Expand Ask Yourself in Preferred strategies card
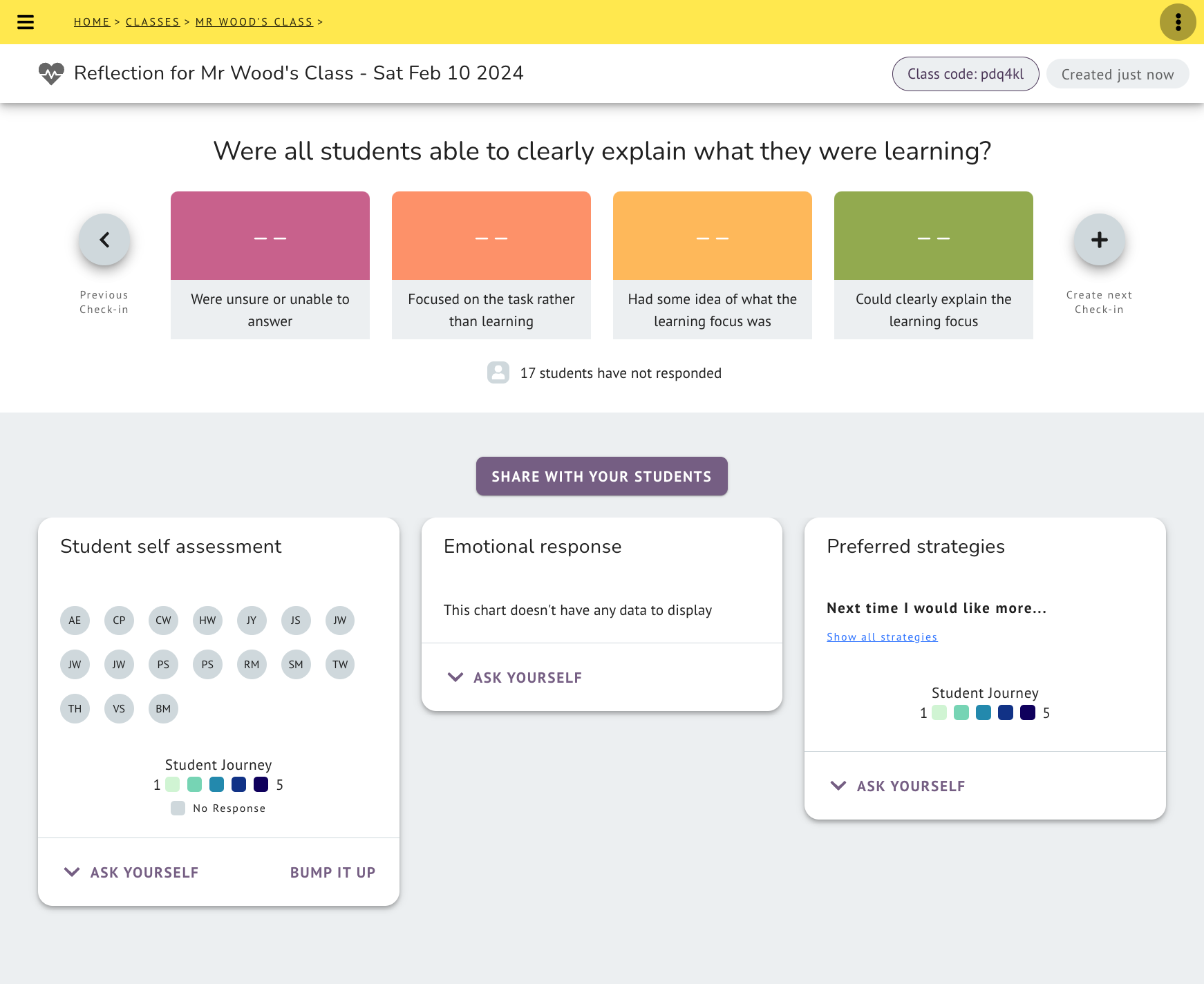 (x=898, y=786)
